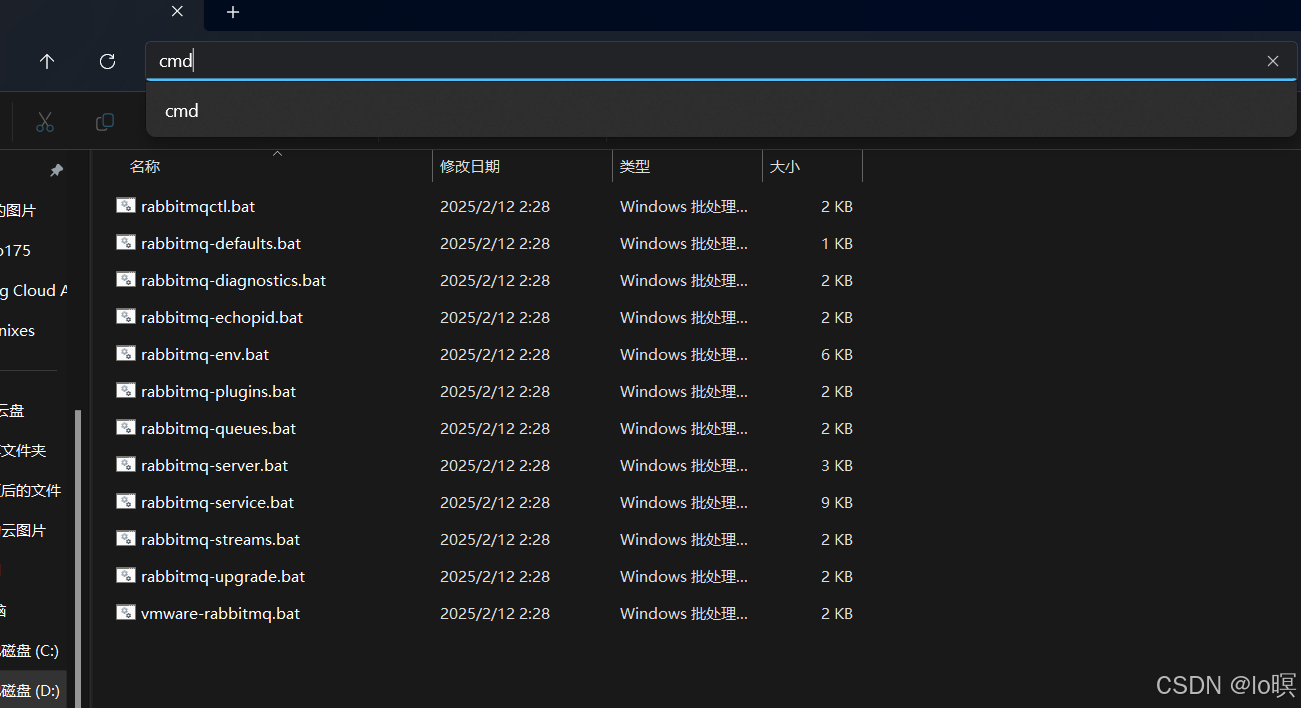Open sidebar item ending in 云图片
The image size is (1301, 708).
click(x=23, y=531)
